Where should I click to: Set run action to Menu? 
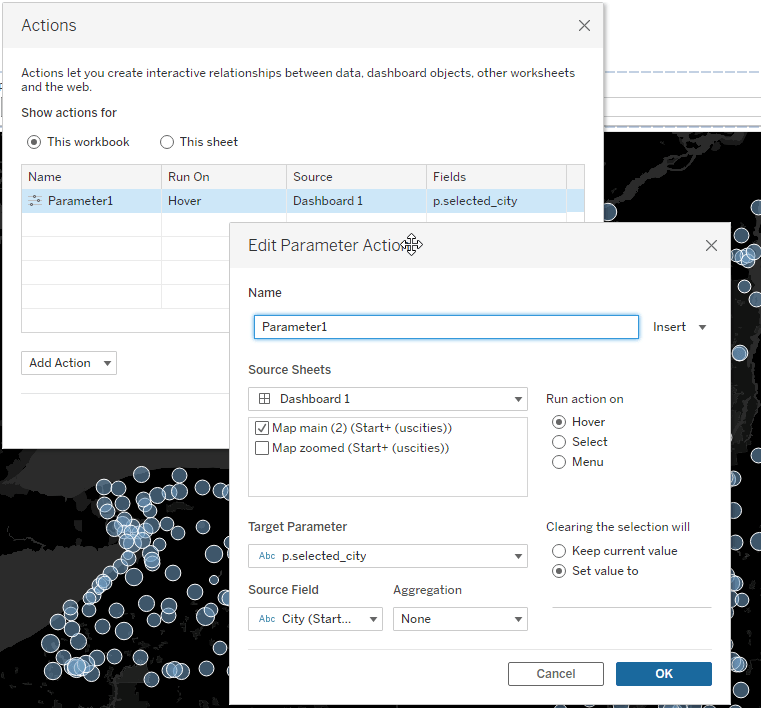tap(559, 462)
